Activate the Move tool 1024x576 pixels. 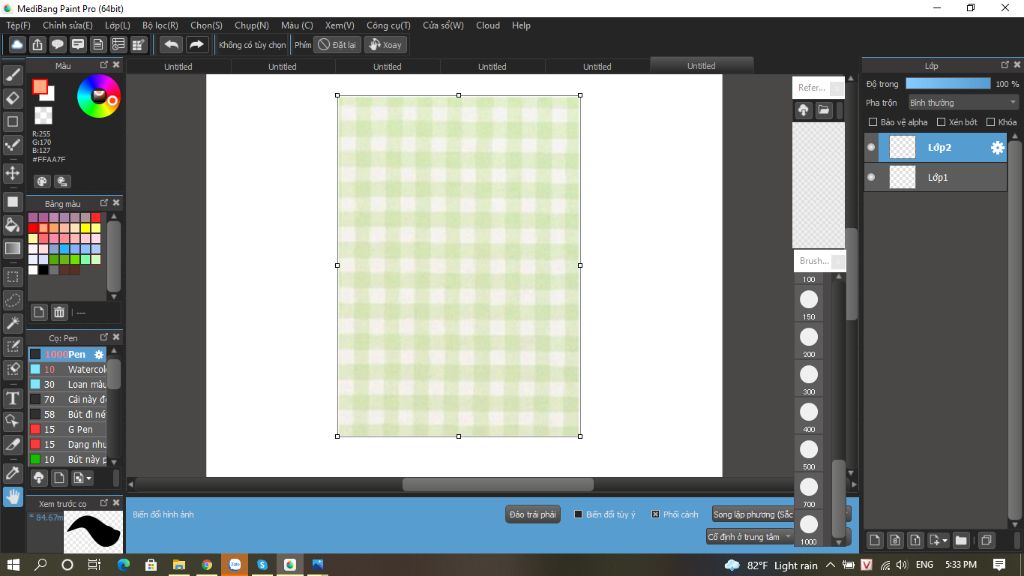point(13,173)
